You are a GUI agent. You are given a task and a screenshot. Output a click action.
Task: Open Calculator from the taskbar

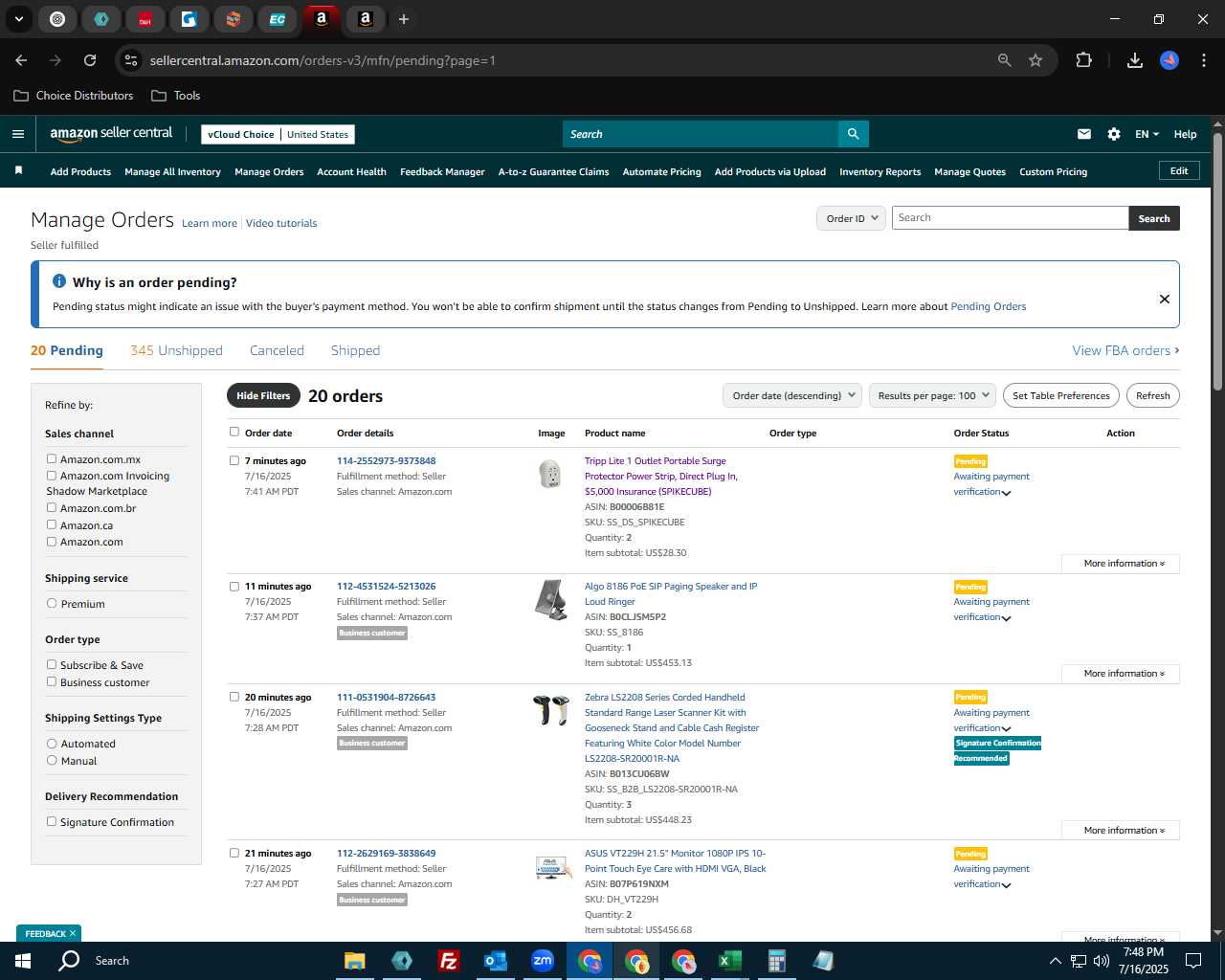(x=776, y=961)
